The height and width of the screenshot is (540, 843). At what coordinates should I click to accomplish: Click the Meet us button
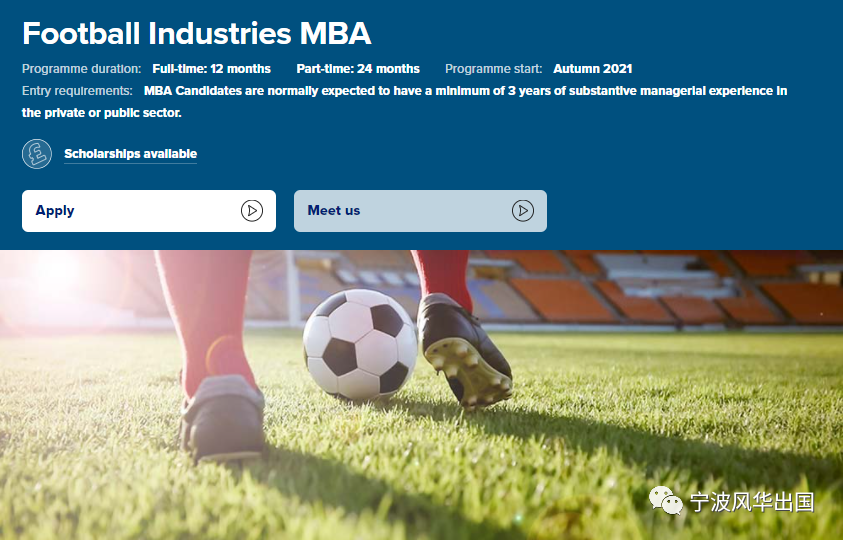[420, 211]
